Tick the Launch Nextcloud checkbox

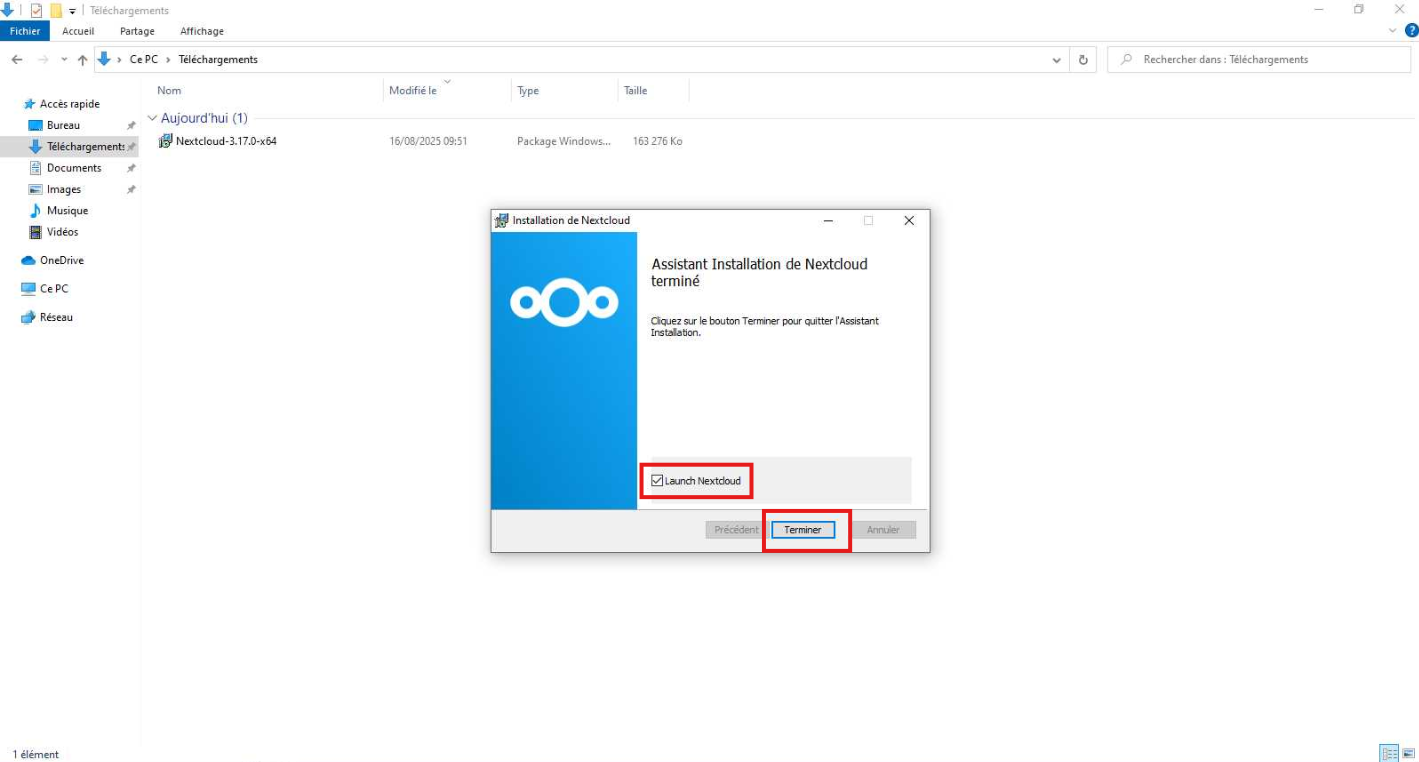657,481
